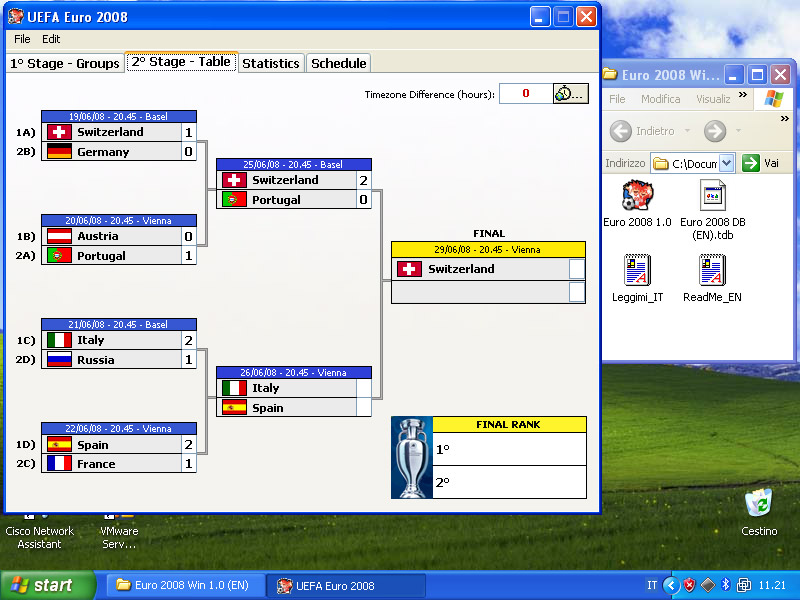Viewport: 800px width, 600px height.
Task: Click the trophy image beside Final Rank
Action: tap(412, 458)
